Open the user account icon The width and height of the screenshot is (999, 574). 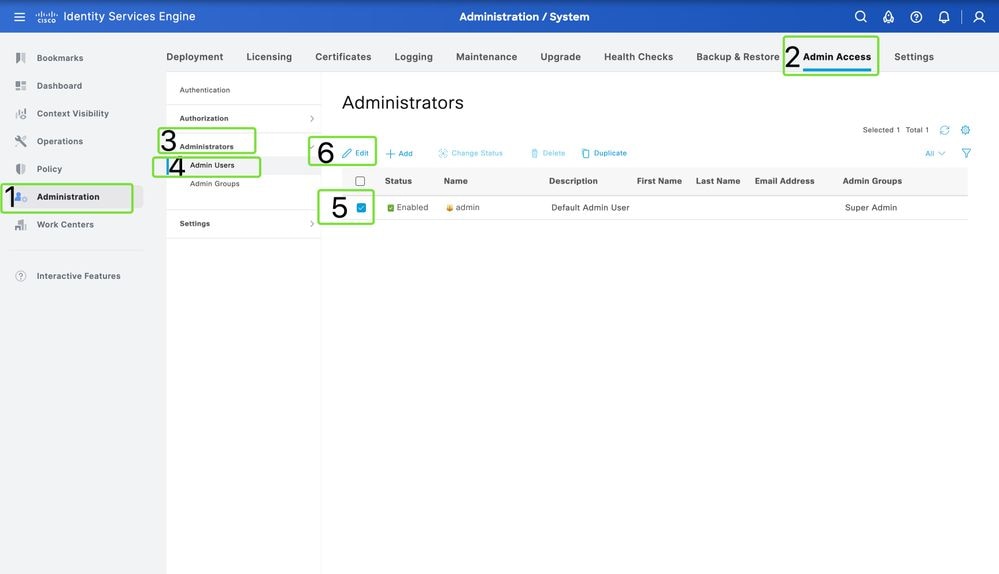979,17
